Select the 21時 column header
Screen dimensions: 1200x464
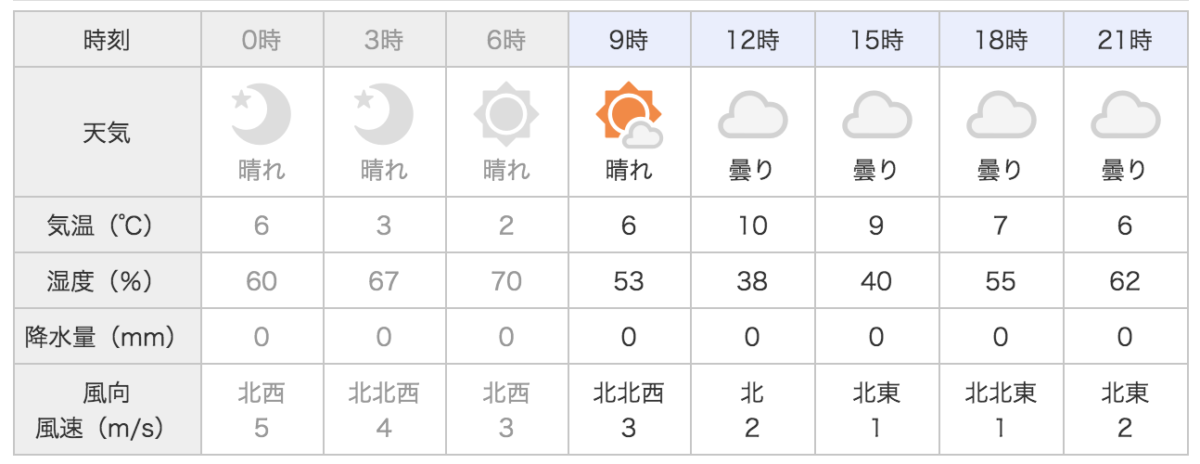(x=1125, y=41)
